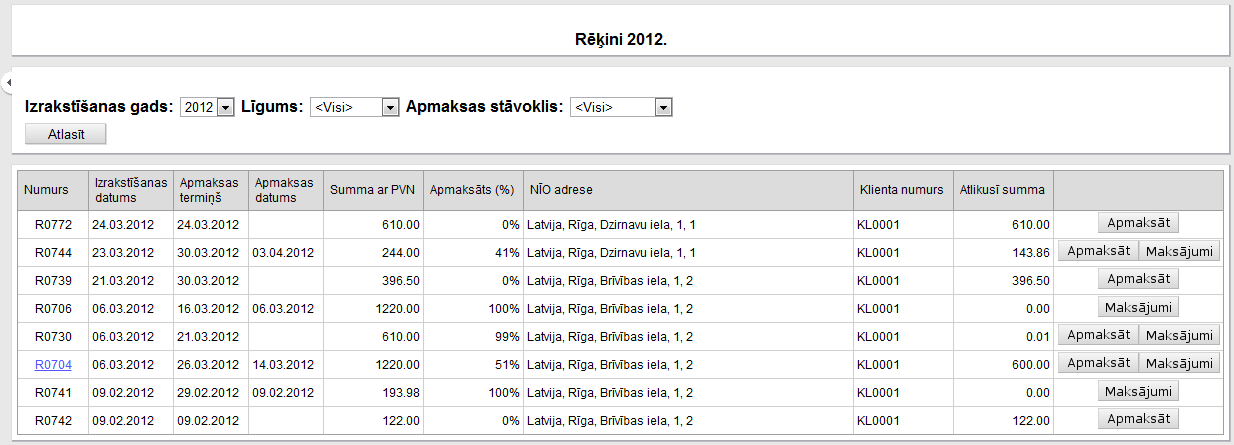Screen dimensions: 1234x445
Task: Click Apmaksāt for invoice R0772
Action: (1138, 223)
